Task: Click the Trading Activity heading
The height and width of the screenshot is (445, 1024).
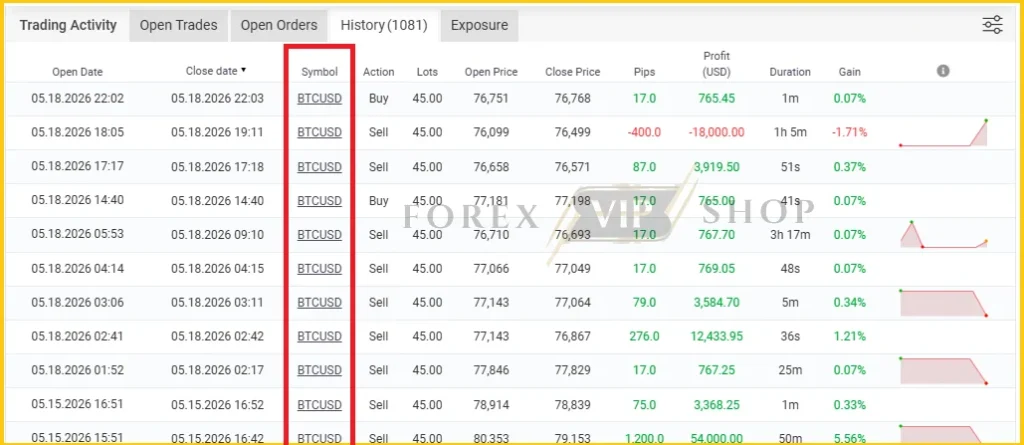Action: pyautogui.click(x=68, y=25)
